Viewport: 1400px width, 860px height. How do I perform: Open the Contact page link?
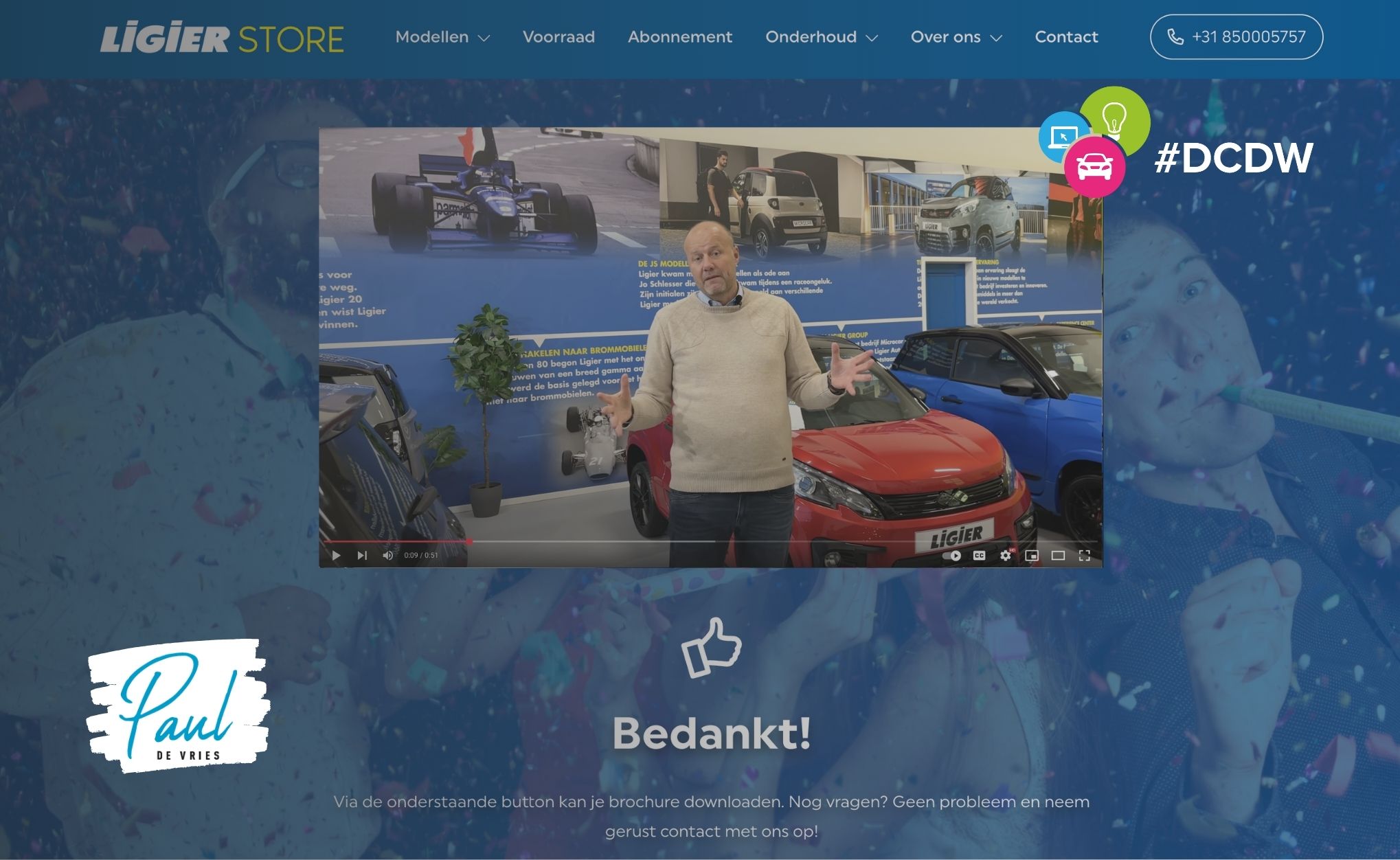[1066, 37]
